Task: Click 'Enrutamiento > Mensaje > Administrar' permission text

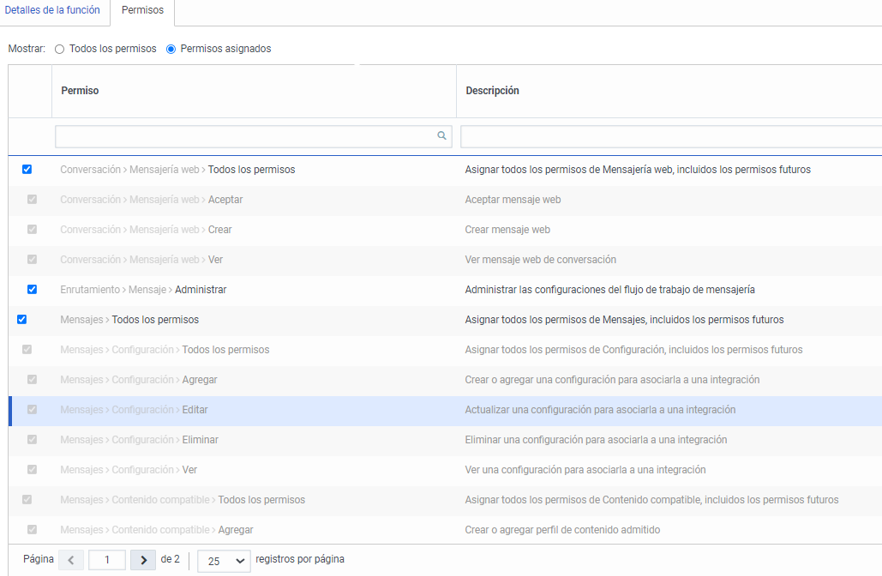Action: tap(143, 289)
